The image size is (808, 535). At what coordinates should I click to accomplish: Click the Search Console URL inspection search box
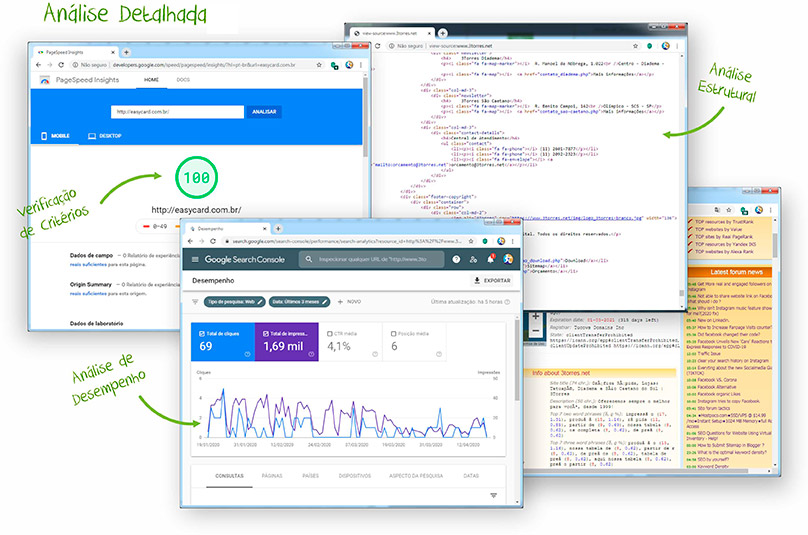[371, 259]
